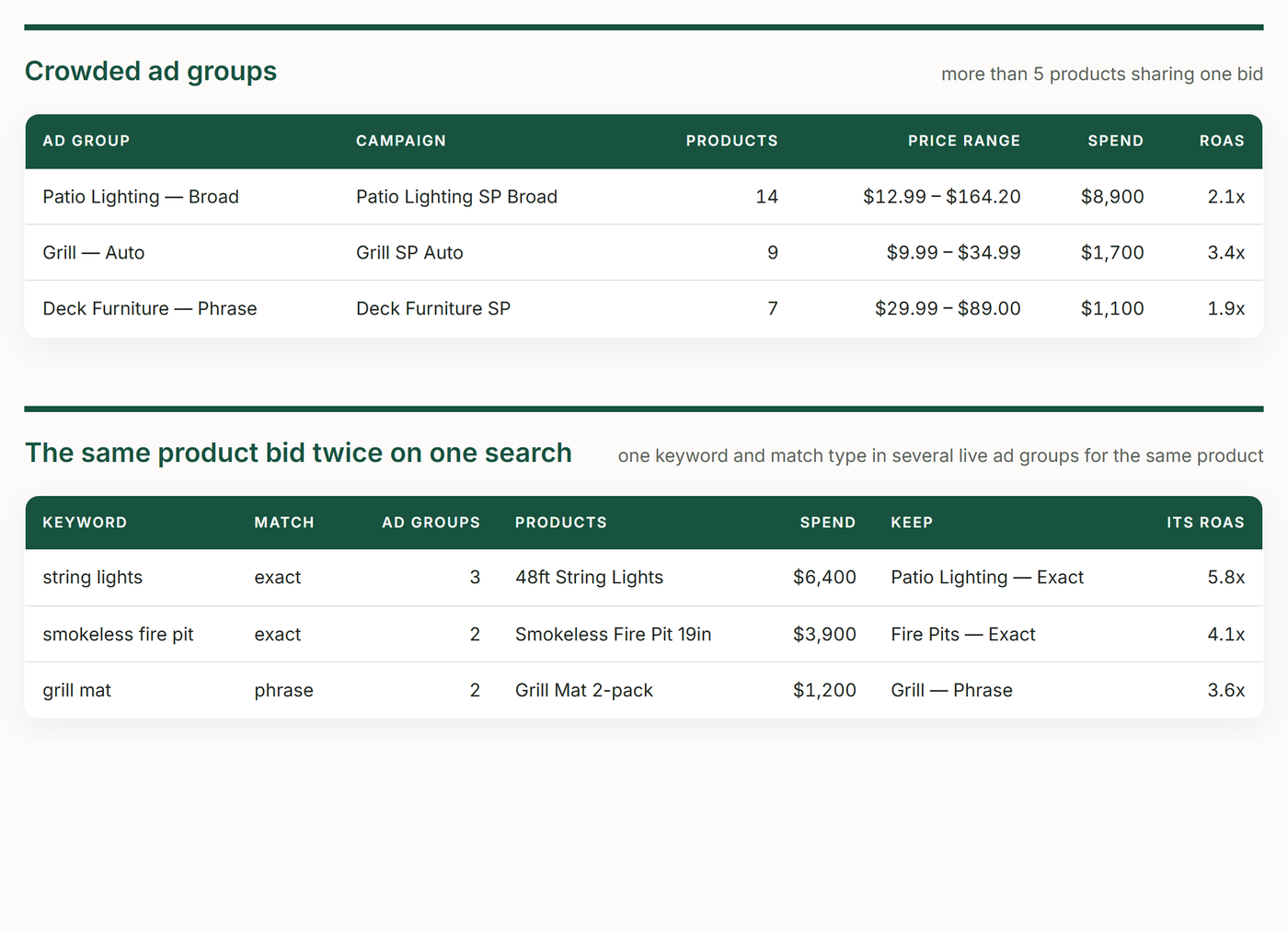Click price range '$29.99 – $89.00'
Image resolution: width=1288 pixels, height=931 pixels.
pyautogui.click(x=948, y=309)
